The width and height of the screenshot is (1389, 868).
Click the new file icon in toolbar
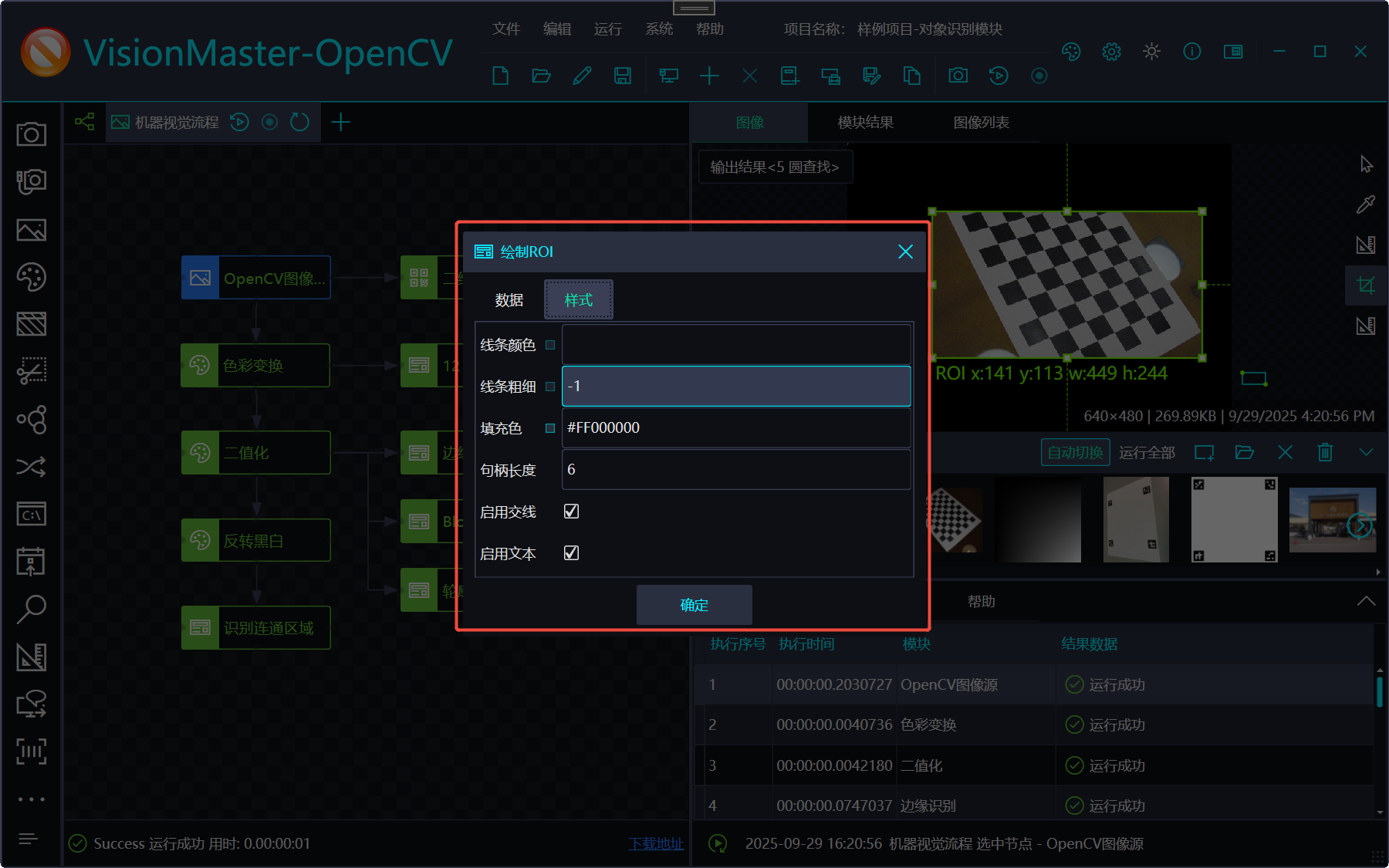[x=500, y=76]
